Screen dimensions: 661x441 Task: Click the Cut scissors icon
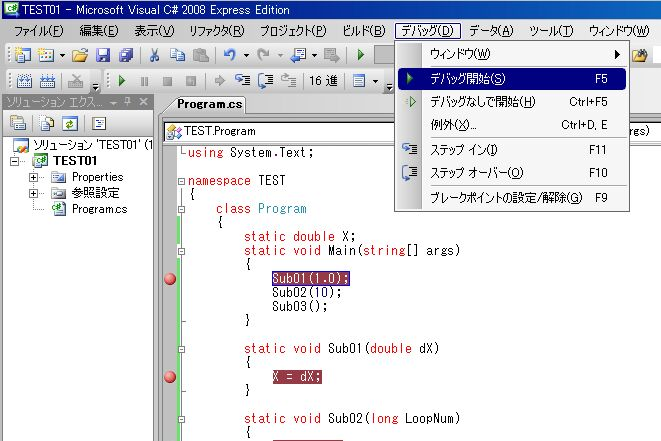[x=154, y=55]
